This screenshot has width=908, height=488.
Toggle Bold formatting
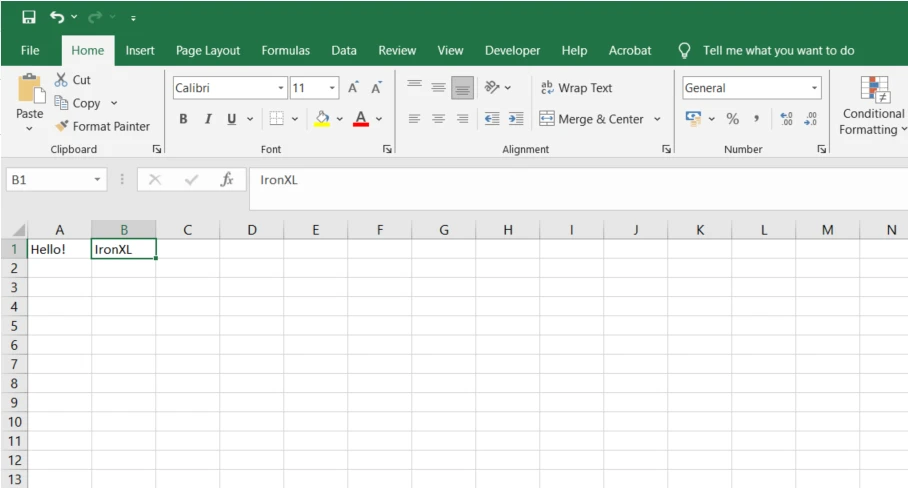point(183,119)
